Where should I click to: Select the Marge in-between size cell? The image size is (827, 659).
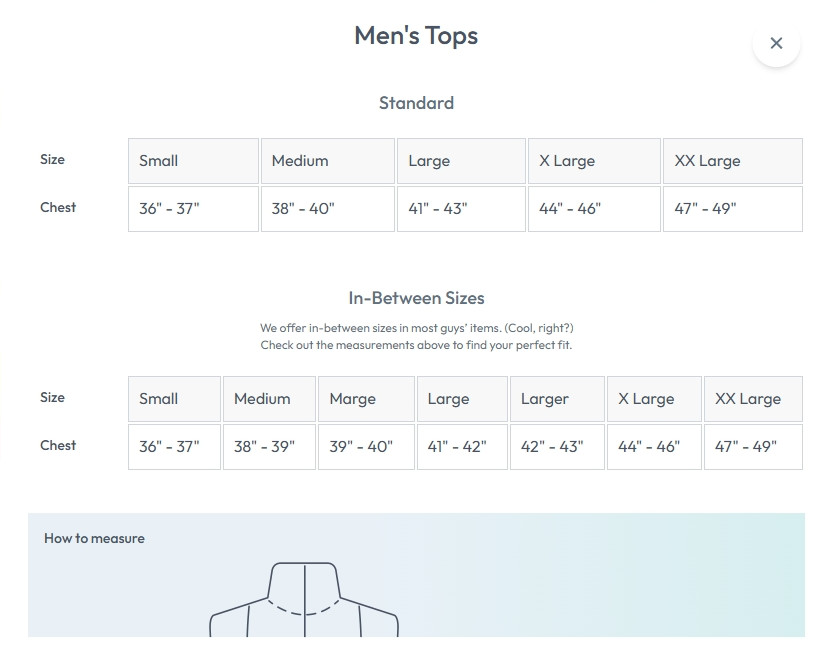365,399
